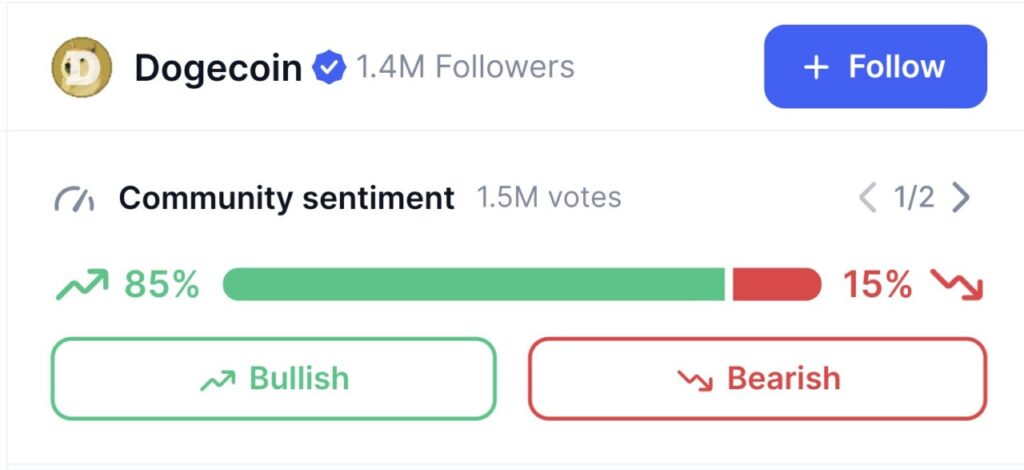Click the green bullish portion of sentiment bar

pos(473,285)
